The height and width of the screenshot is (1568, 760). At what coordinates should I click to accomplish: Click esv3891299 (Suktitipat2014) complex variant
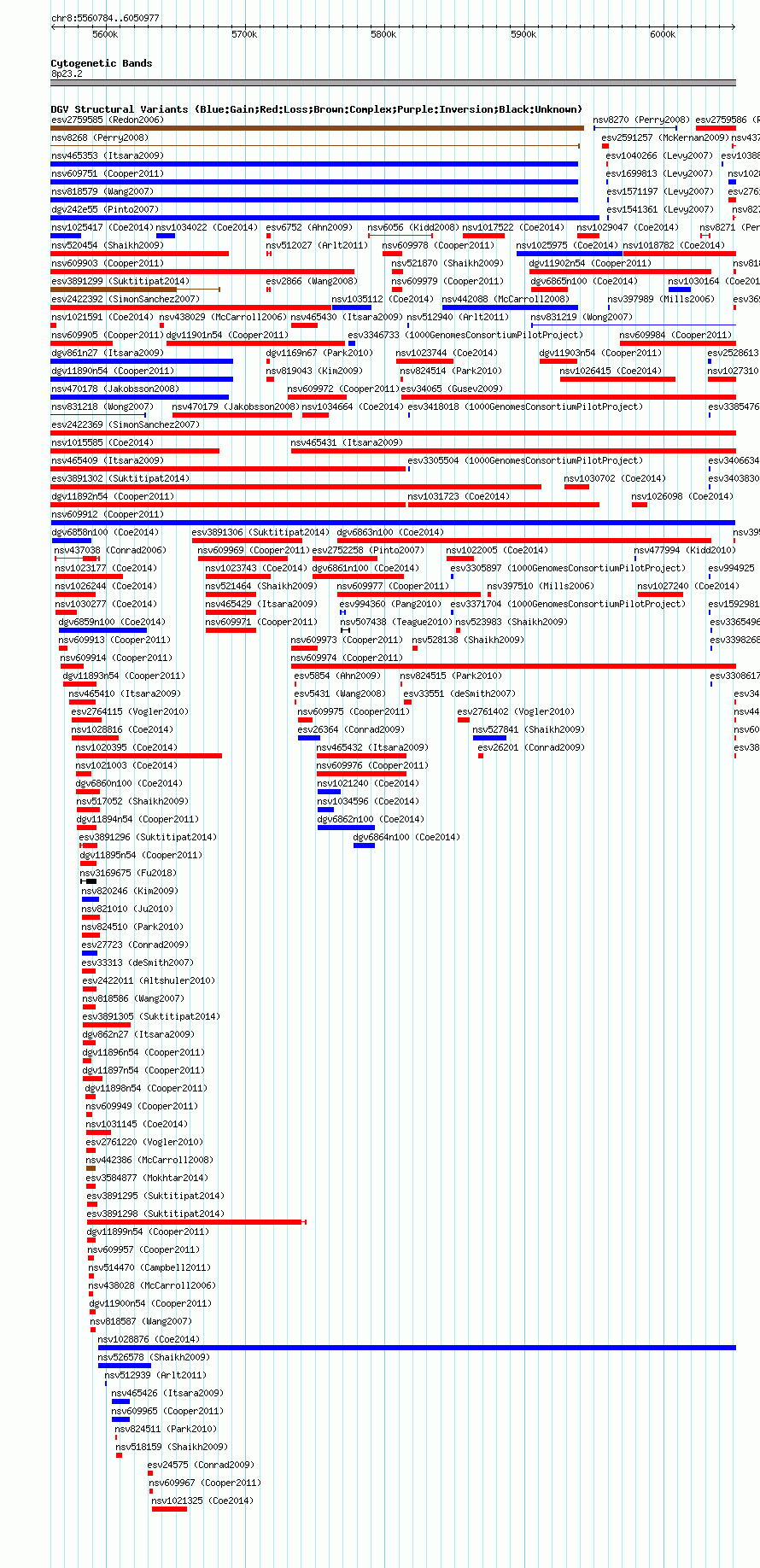coord(136,290)
